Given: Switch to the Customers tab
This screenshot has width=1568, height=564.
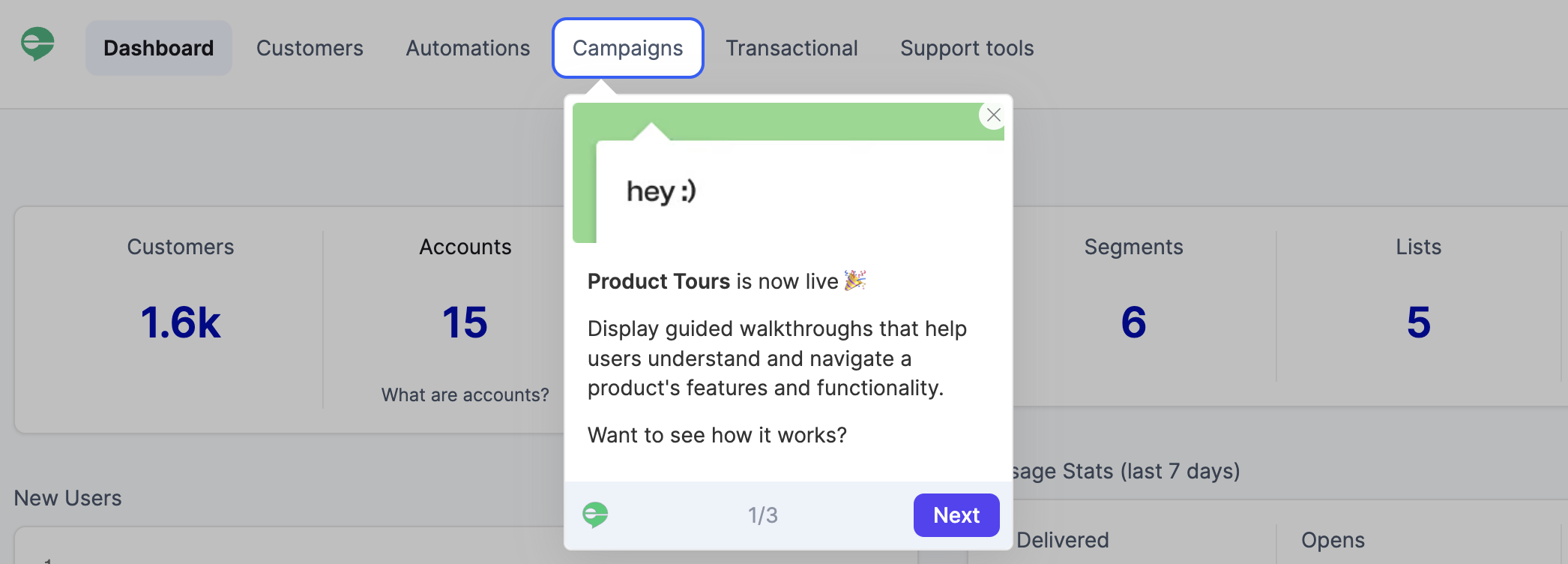Looking at the screenshot, I should pos(310,47).
